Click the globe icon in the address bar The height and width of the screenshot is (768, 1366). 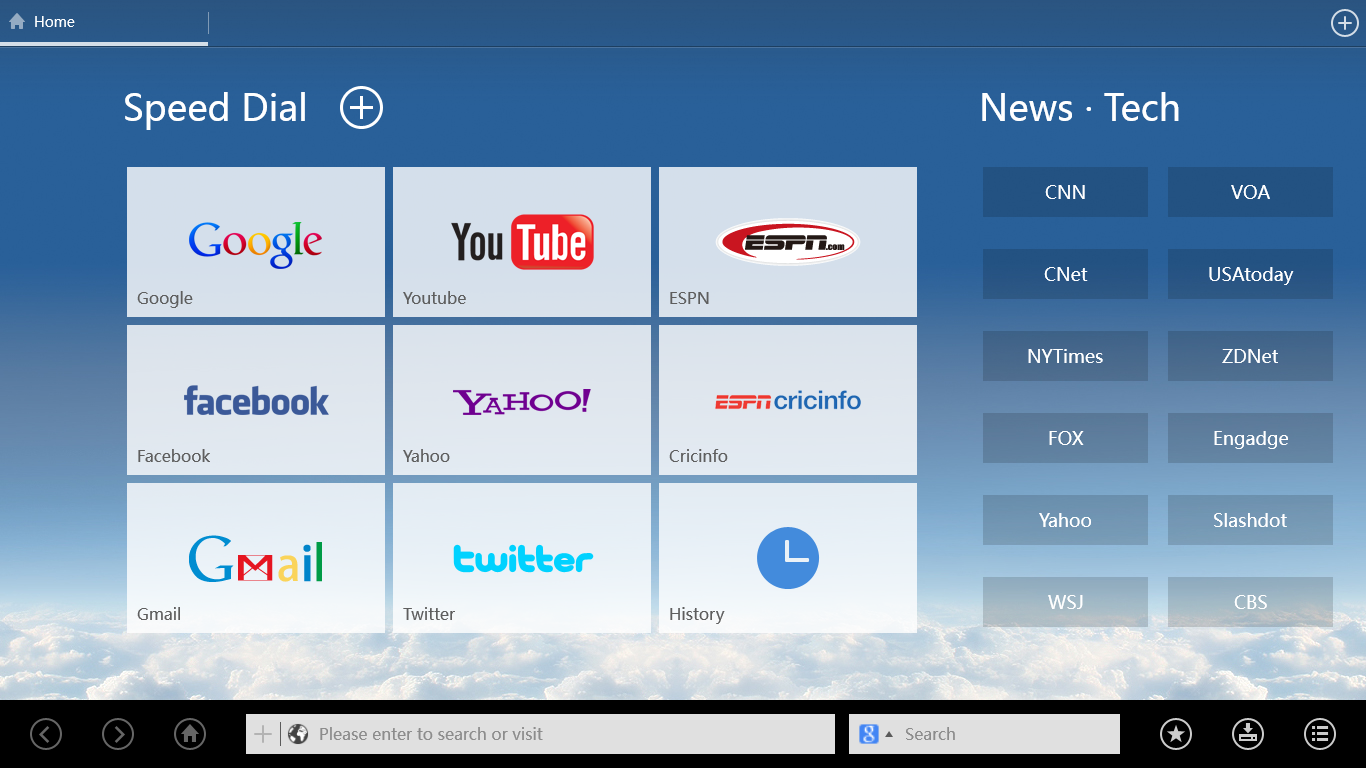click(x=298, y=734)
